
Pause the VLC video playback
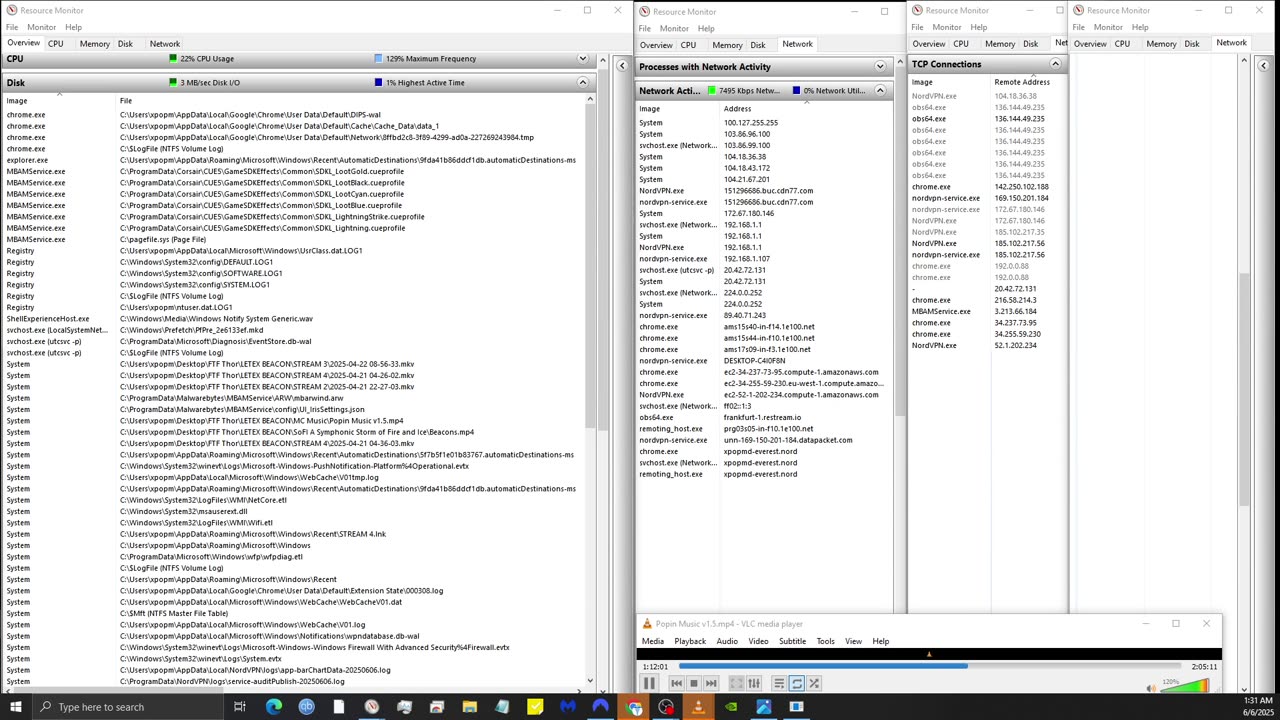pyautogui.click(x=649, y=683)
